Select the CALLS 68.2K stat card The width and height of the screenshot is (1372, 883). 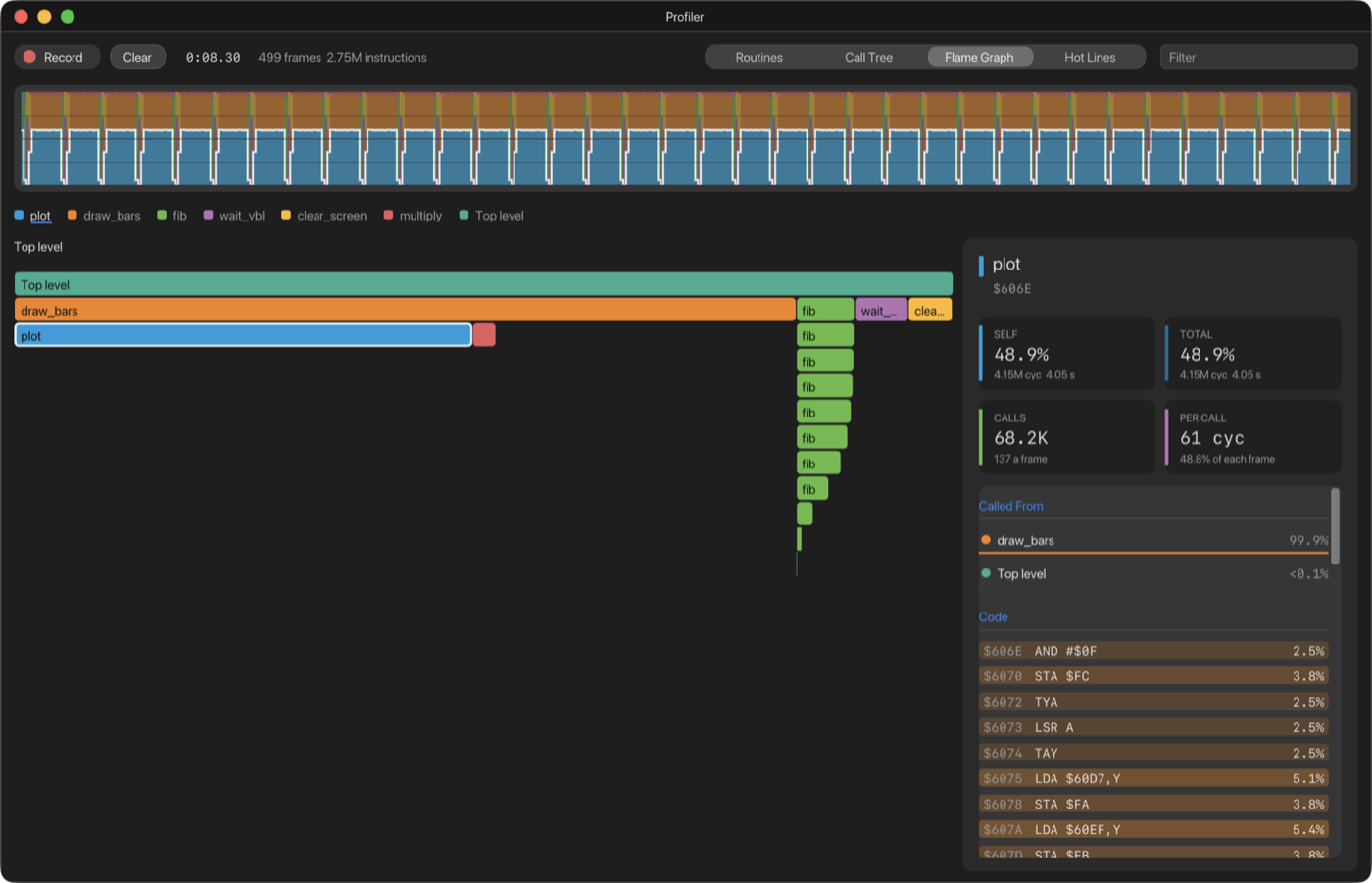pos(1067,437)
